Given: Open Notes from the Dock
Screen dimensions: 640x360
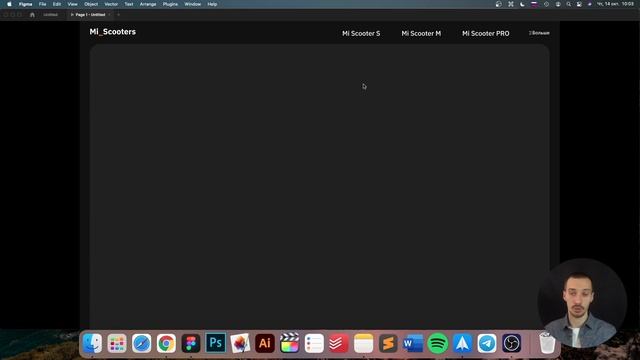Looking at the screenshot, I should pyautogui.click(x=364, y=343).
